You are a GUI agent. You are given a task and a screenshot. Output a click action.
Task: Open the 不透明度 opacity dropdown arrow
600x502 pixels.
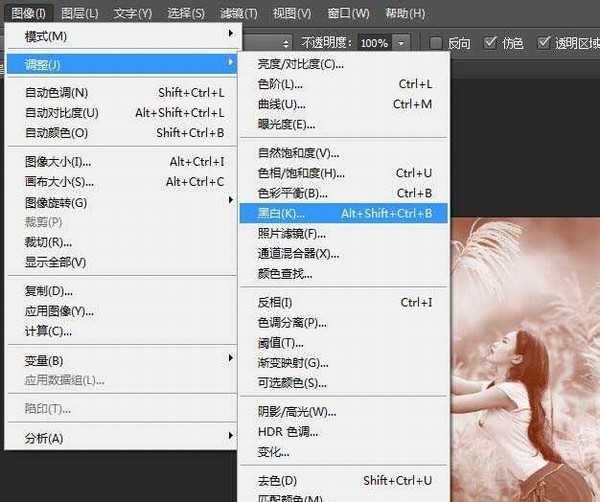pos(401,44)
